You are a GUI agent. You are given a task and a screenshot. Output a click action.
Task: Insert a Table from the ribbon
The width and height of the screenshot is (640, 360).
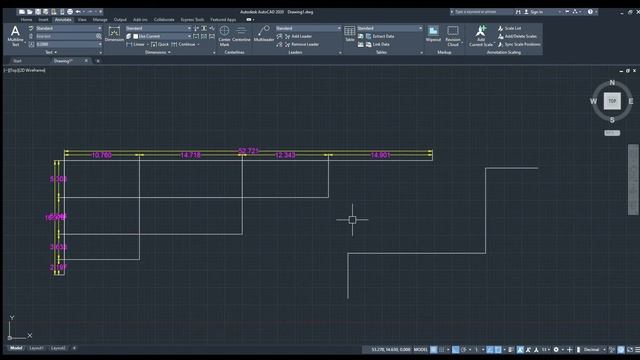click(350, 33)
